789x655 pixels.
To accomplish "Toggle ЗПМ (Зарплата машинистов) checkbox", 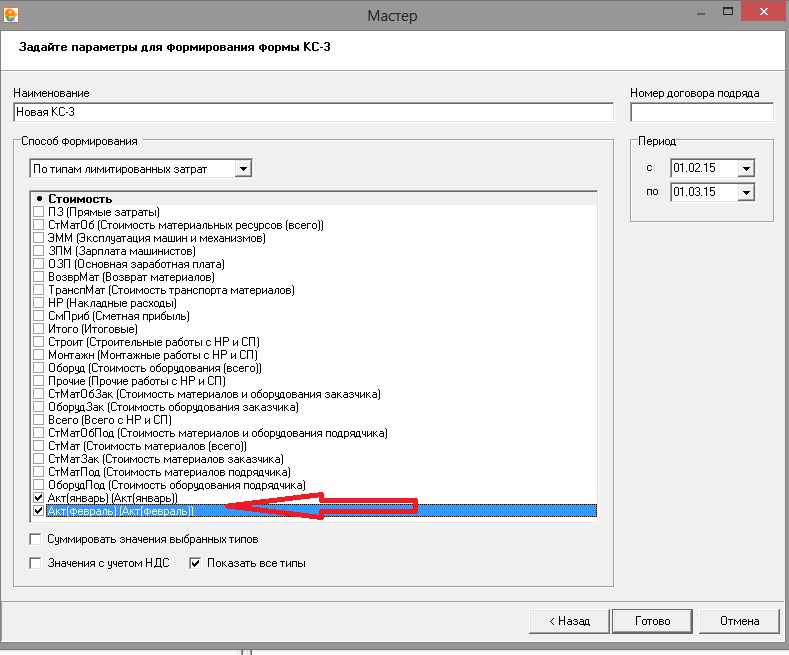I will pyautogui.click(x=39, y=251).
